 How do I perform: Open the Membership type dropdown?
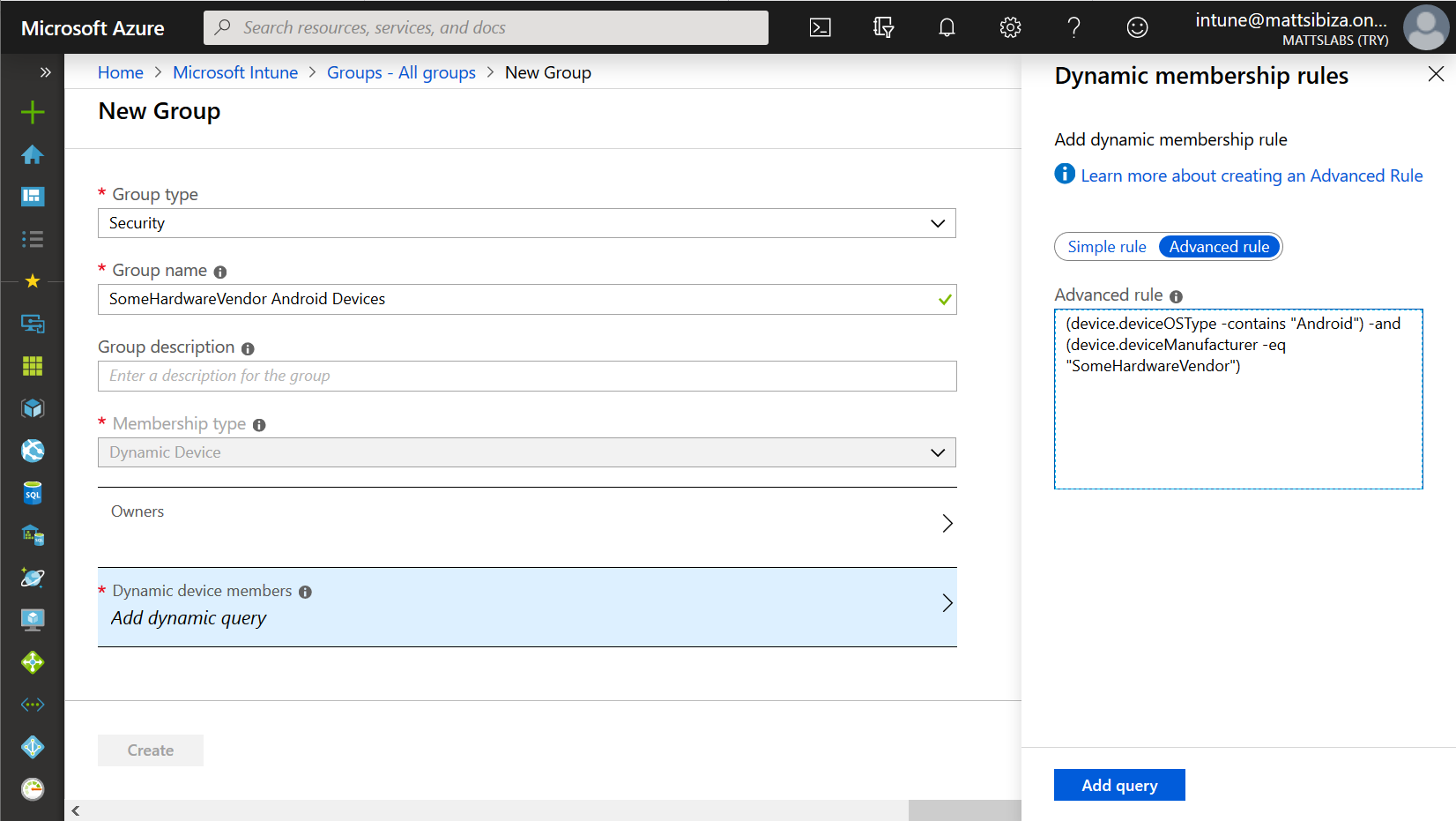pyautogui.click(x=526, y=452)
